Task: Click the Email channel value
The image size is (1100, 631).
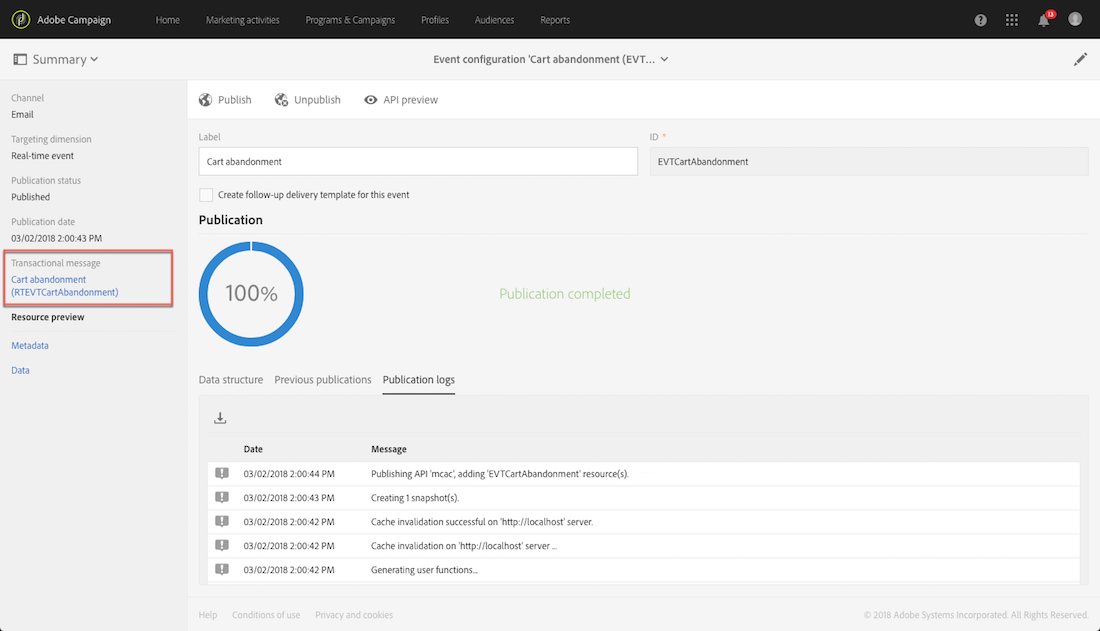Action: click(x=22, y=114)
